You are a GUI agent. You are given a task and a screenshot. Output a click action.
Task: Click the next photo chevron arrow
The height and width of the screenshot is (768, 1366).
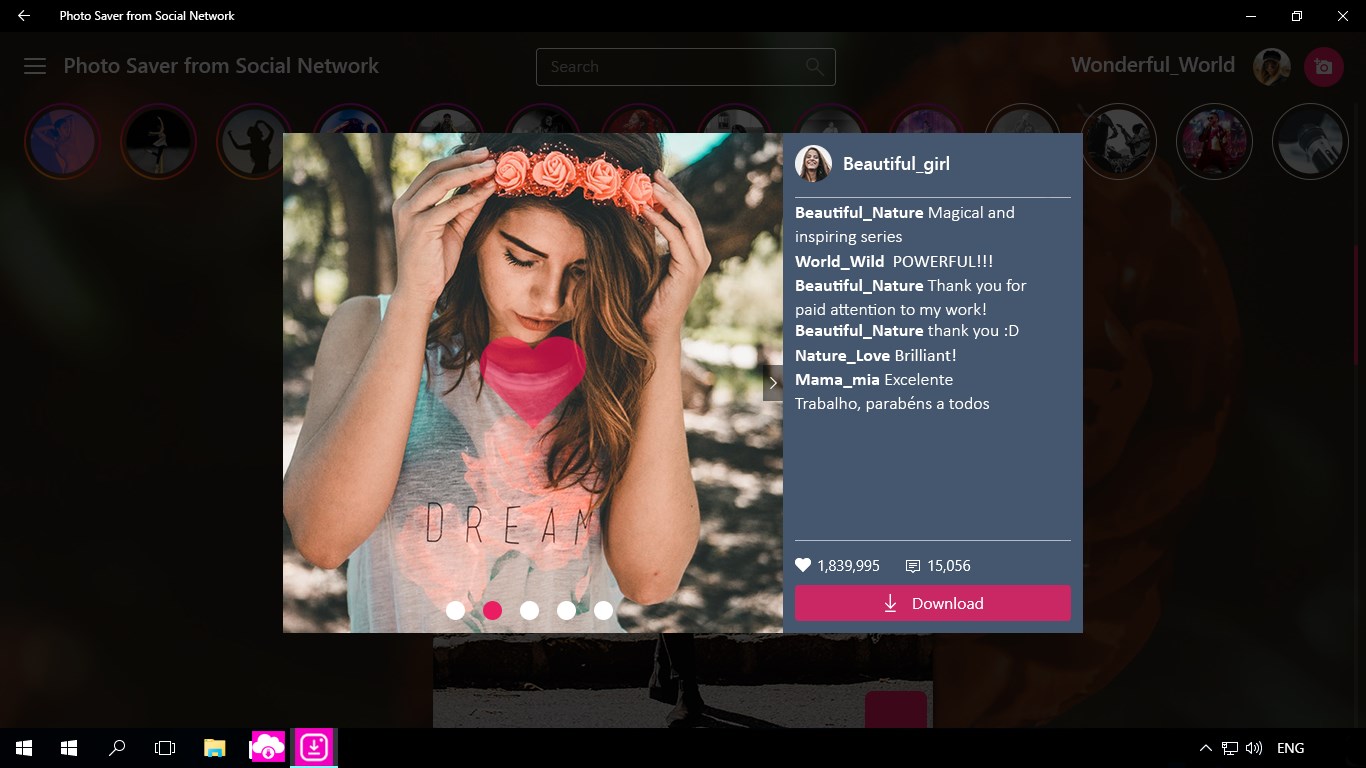(x=772, y=382)
